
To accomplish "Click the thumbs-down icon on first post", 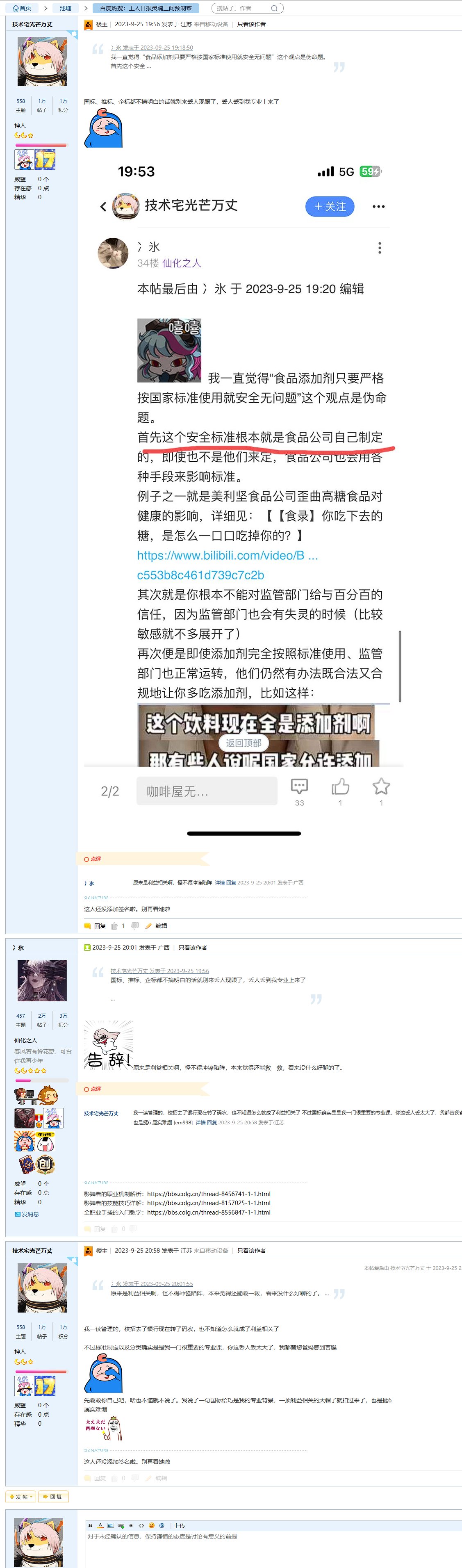I will click(135, 926).
